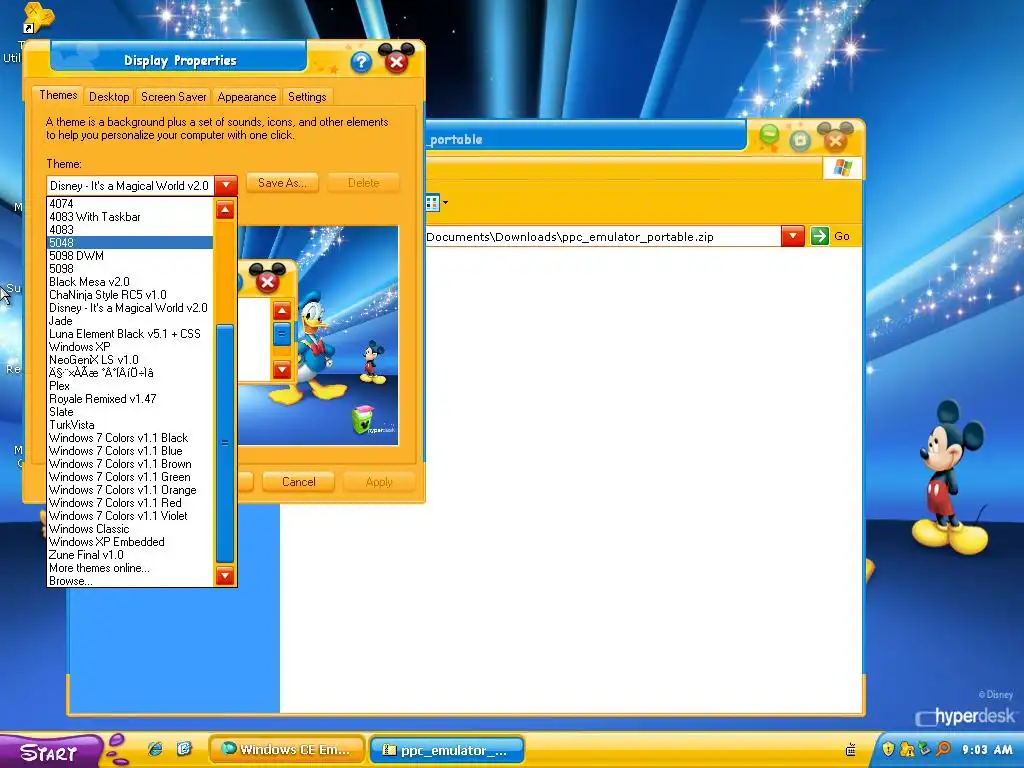Select the Zune Final v1.0 theme
Screen dimensions: 1024x768
131,555
